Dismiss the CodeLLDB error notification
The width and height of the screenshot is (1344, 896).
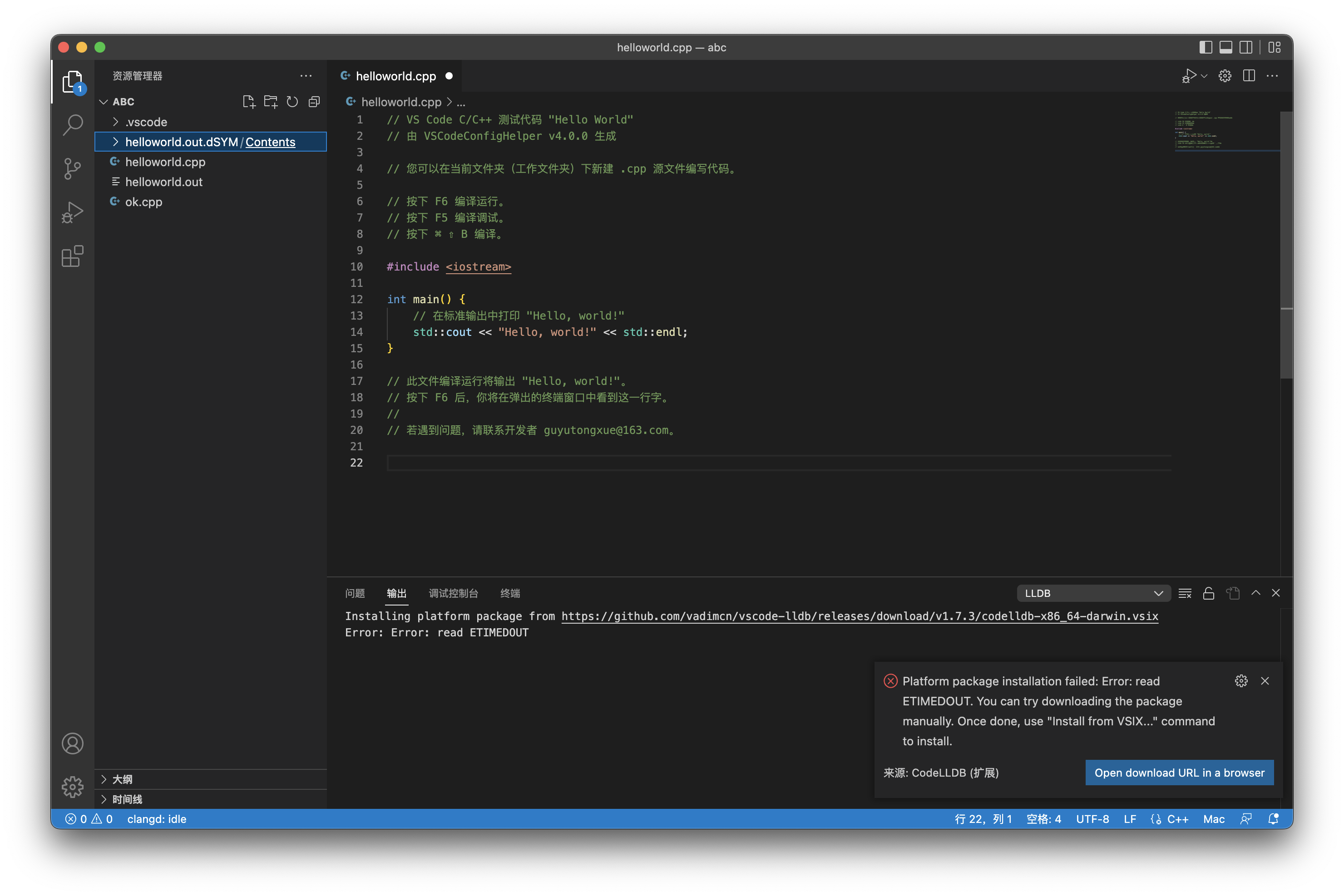1265,680
